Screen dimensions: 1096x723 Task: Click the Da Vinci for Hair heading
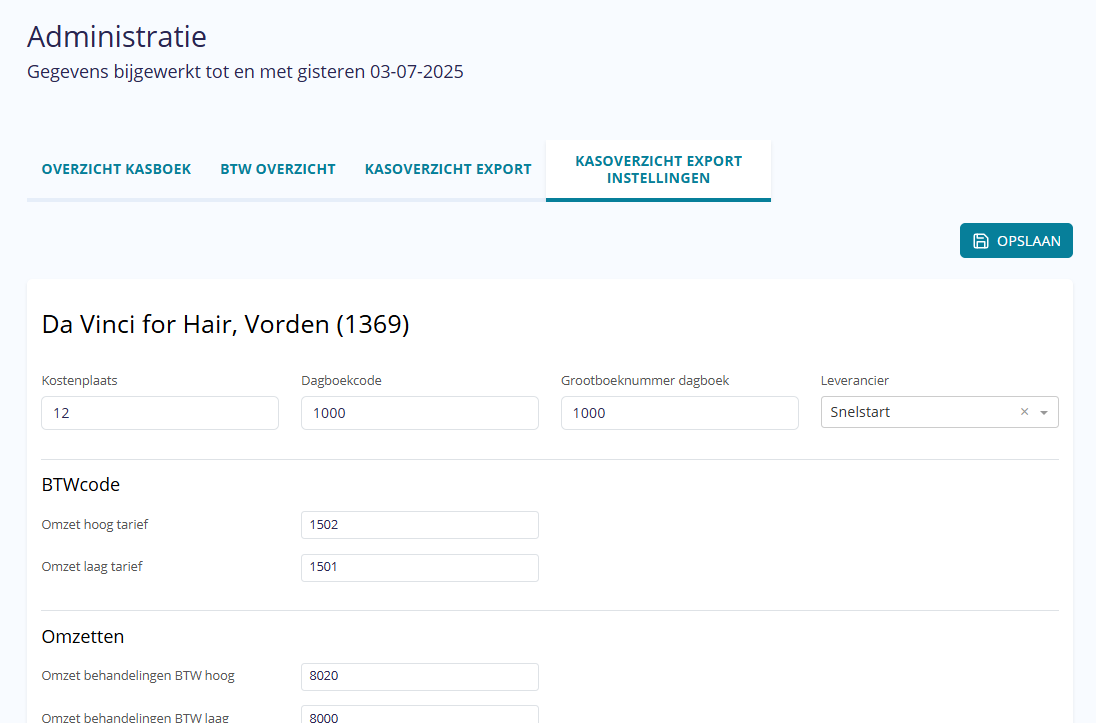225,325
